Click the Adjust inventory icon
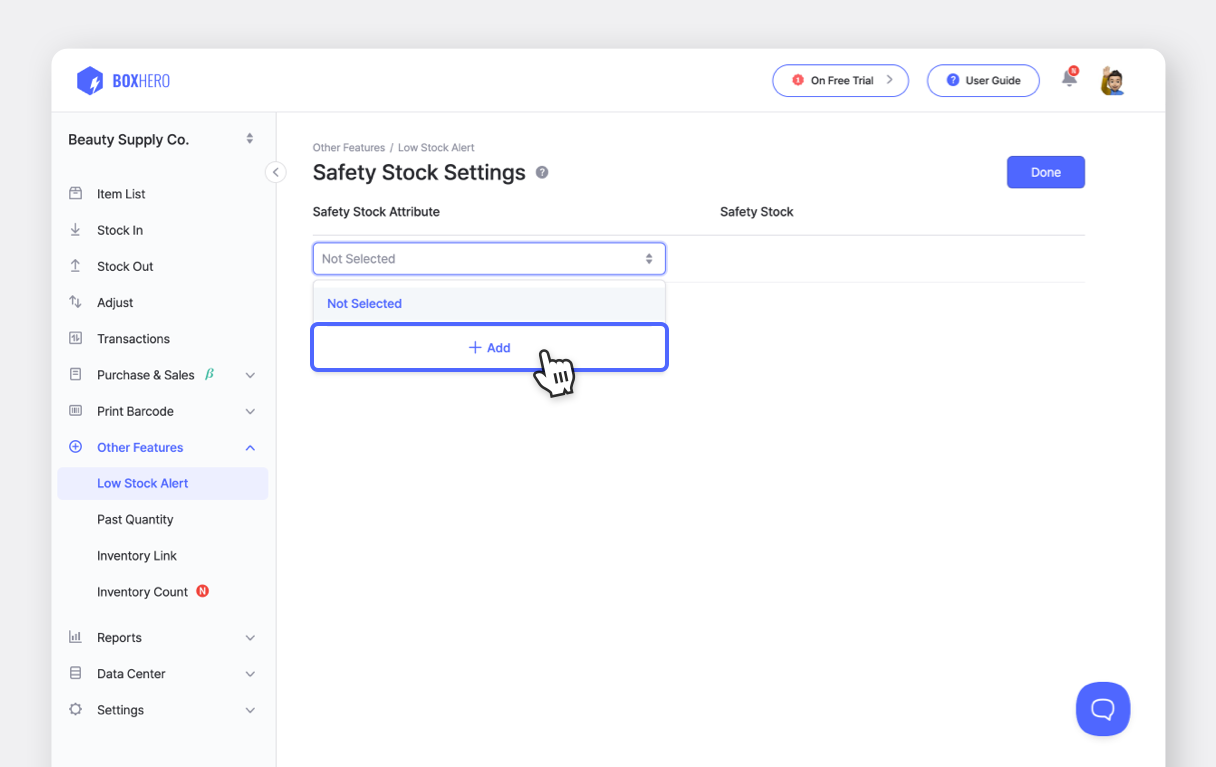The width and height of the screenshot is (1216, 767). coord(76,301)
